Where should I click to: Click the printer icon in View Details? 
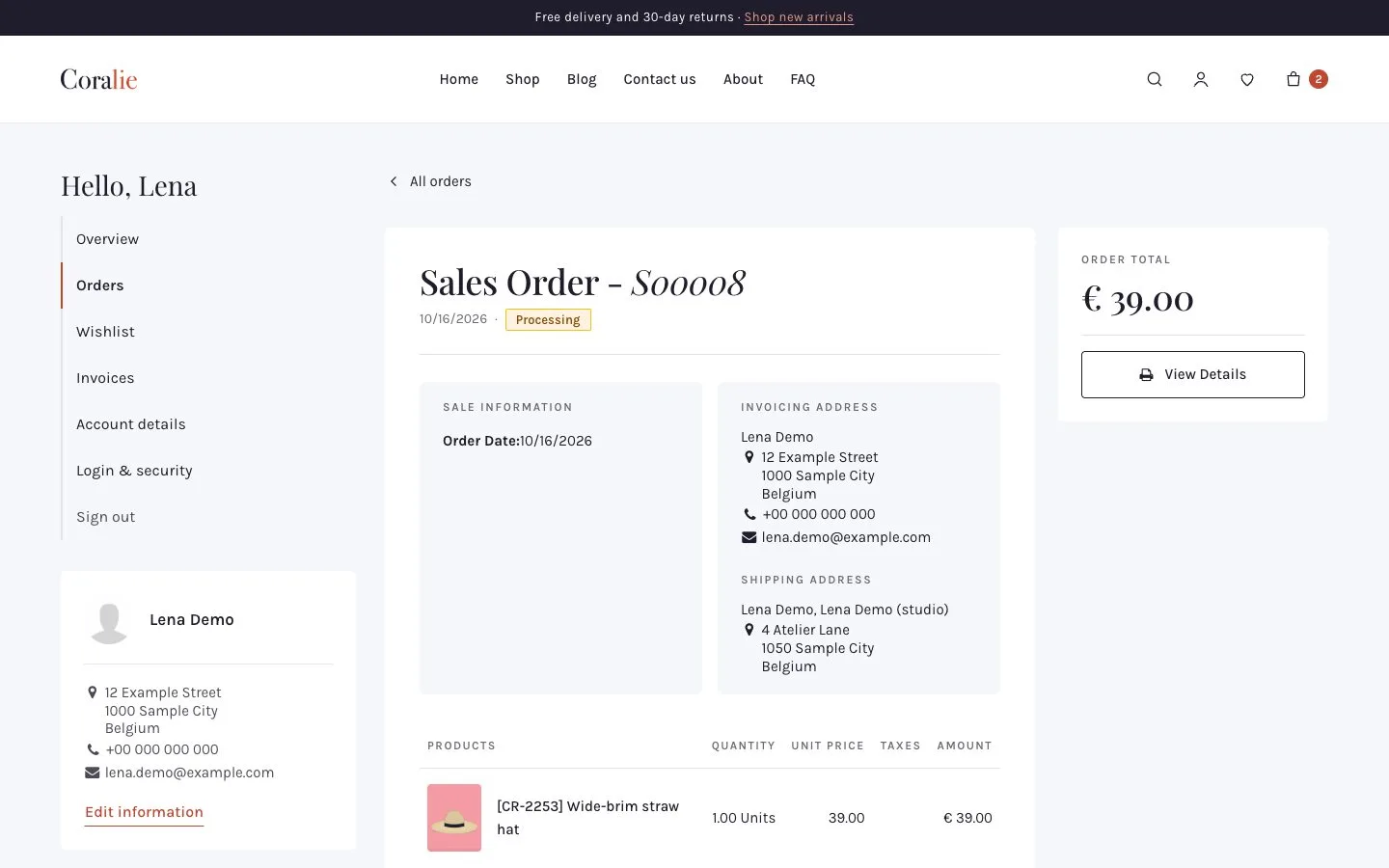(1146, 375)
